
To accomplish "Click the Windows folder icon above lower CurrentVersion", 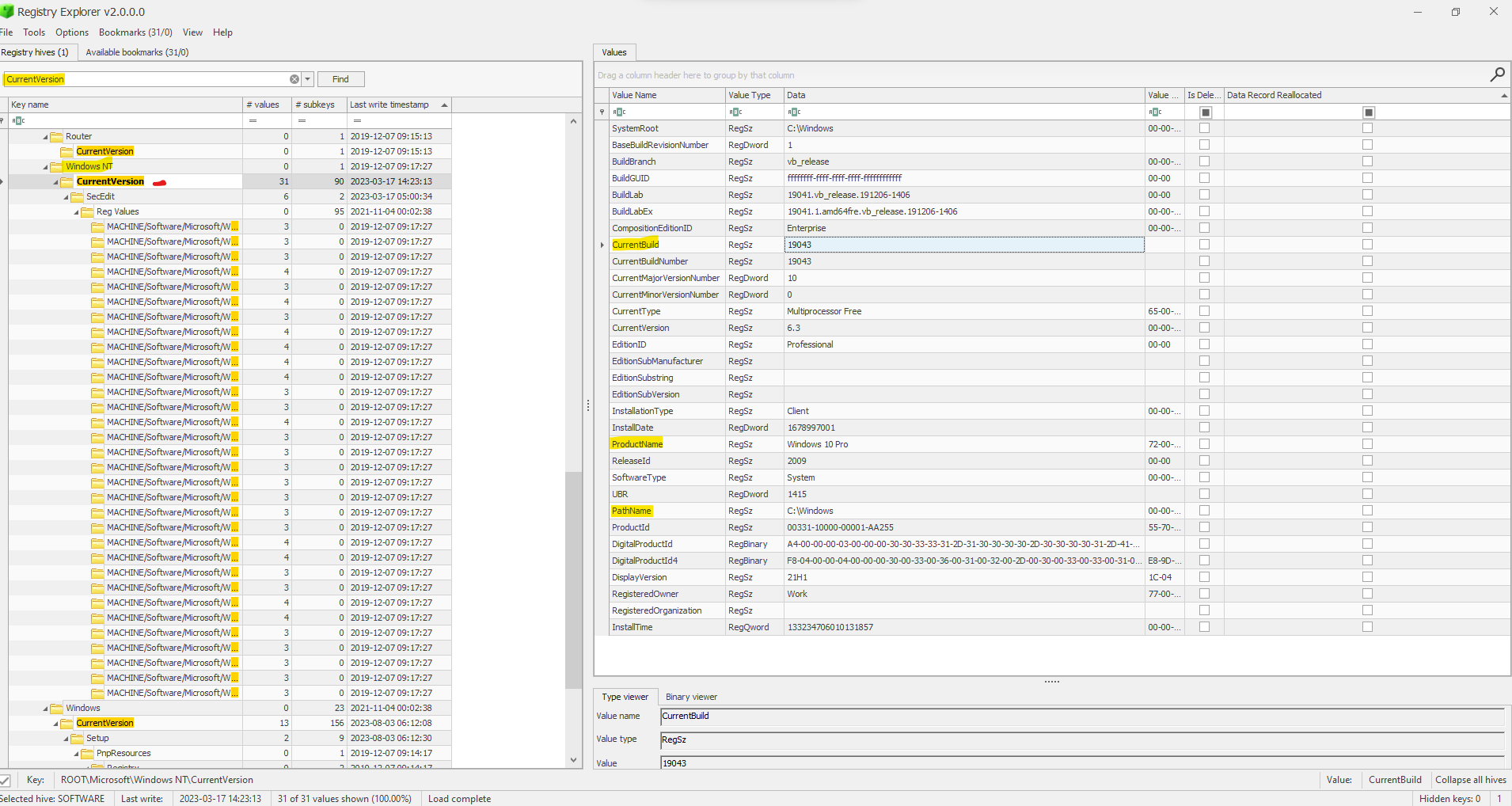I will click(57, 708).
